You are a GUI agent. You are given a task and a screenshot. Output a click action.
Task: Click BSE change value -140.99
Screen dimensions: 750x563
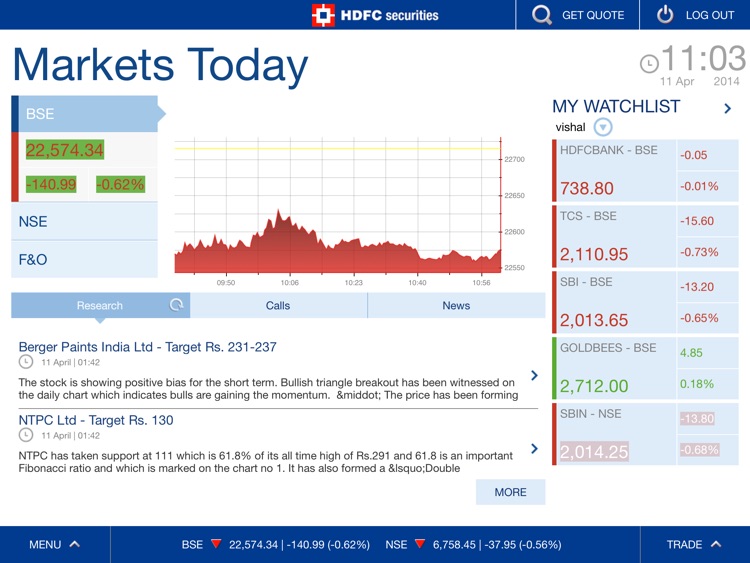tap(51, 184)
